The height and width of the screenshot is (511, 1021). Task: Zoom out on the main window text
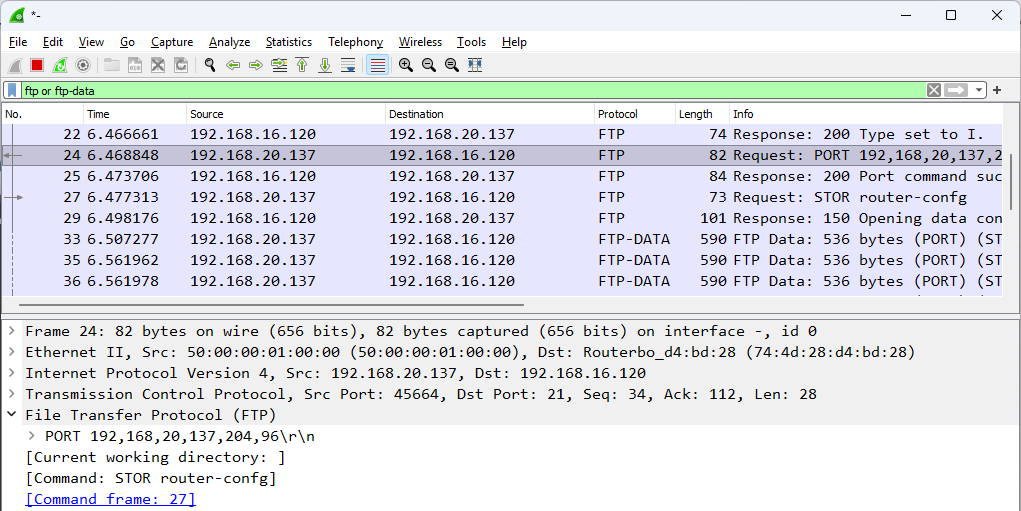428,65
